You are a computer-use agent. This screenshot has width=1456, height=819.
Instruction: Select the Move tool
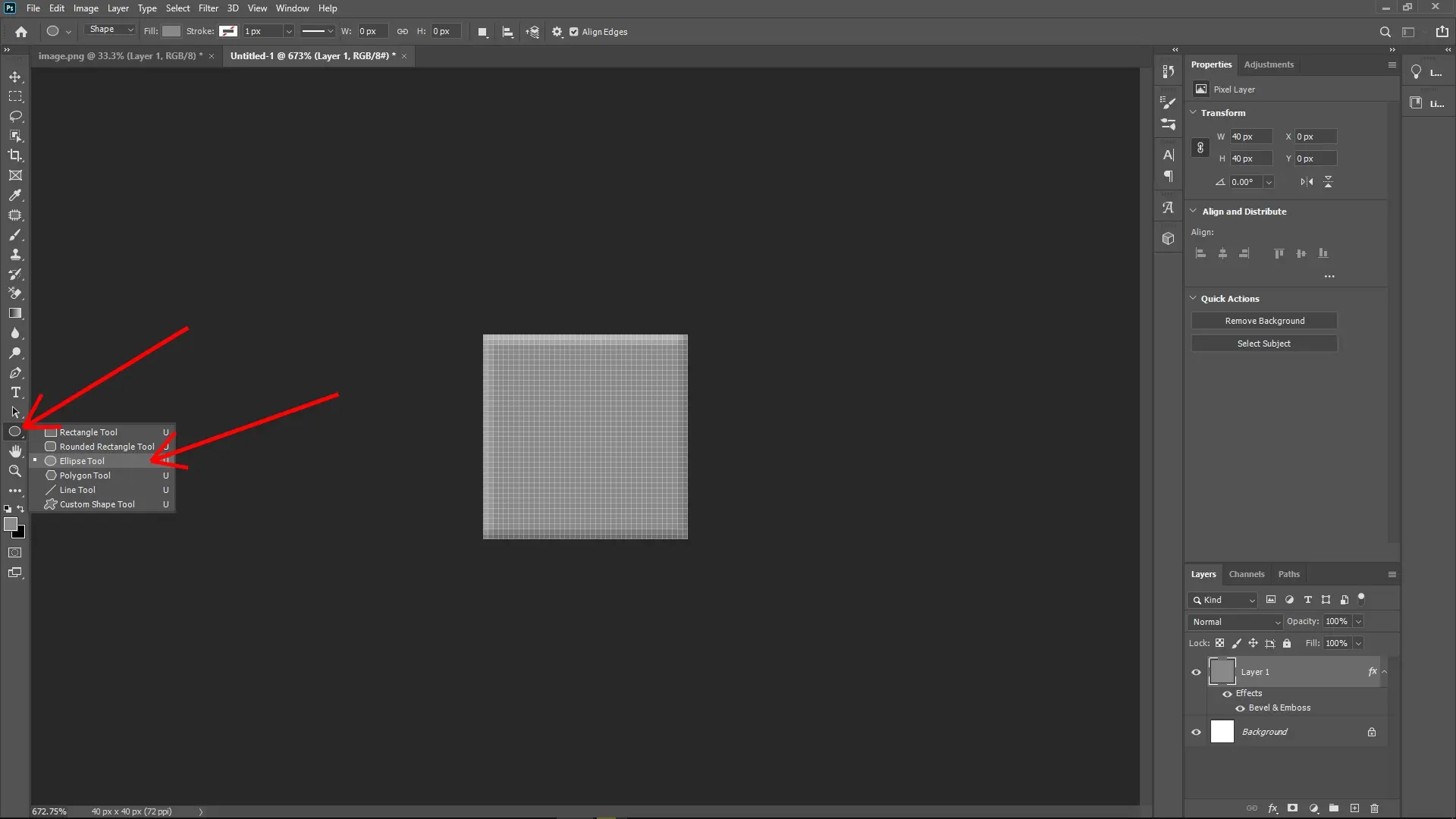click(15, 77)
